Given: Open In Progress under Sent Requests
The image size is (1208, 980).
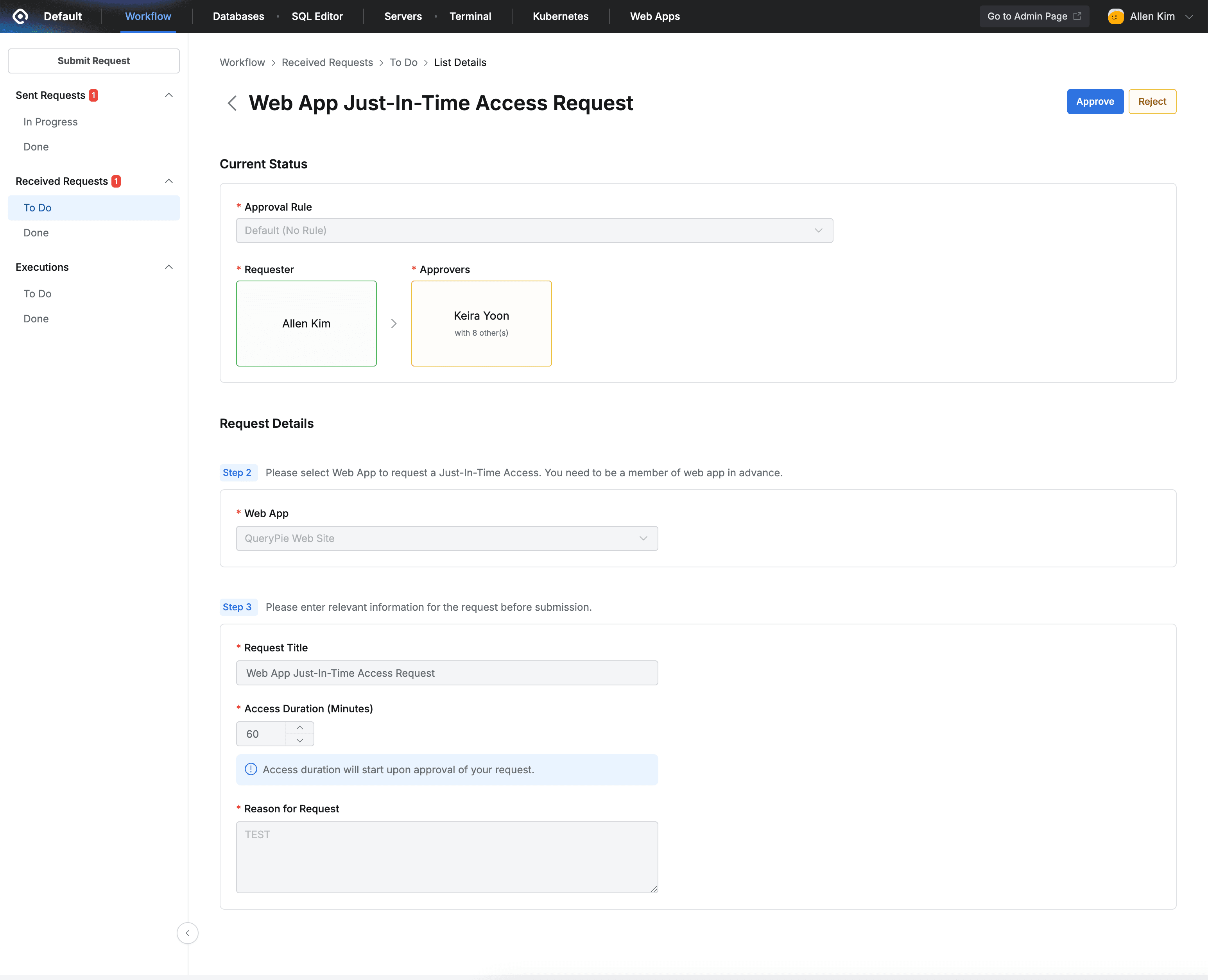Looking at the screenshot, I should [51, 122].
